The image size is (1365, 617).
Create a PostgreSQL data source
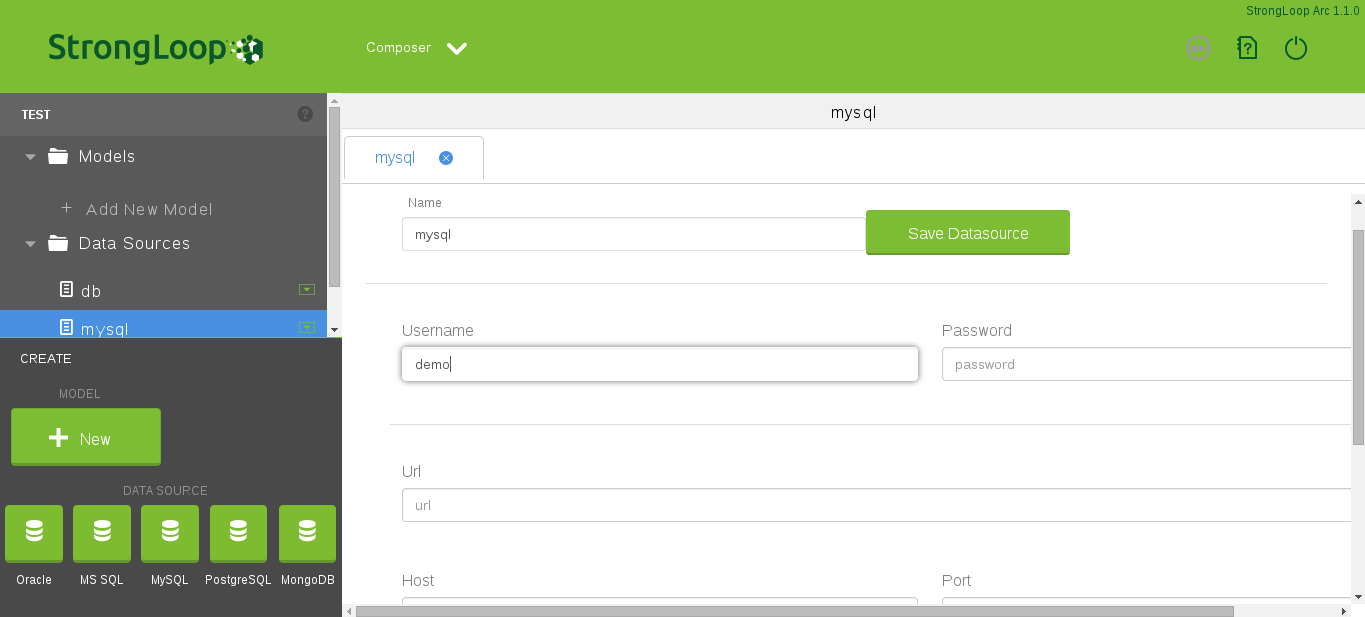point(238,533)
